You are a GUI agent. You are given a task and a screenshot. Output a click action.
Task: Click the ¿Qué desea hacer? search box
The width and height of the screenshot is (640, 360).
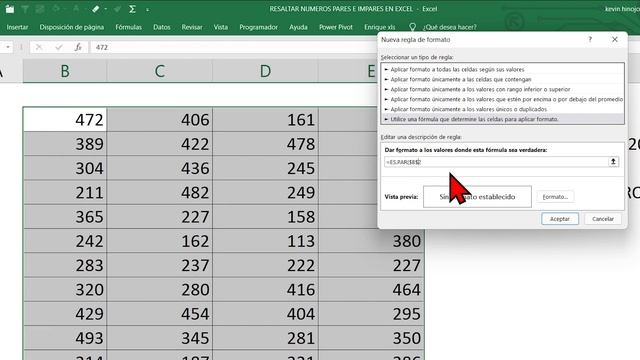click(x=449, y=27)
